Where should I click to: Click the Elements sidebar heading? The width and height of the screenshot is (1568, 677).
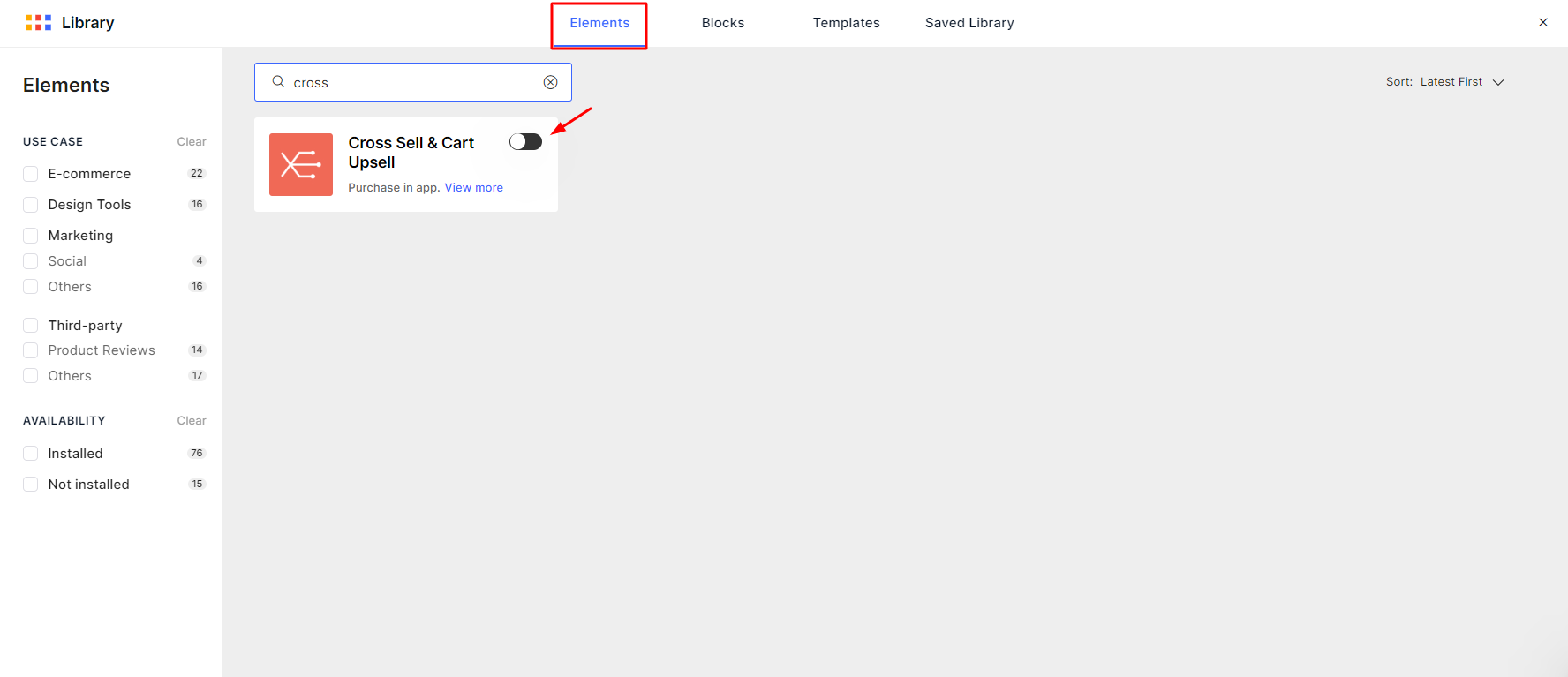tap(66, 85)
